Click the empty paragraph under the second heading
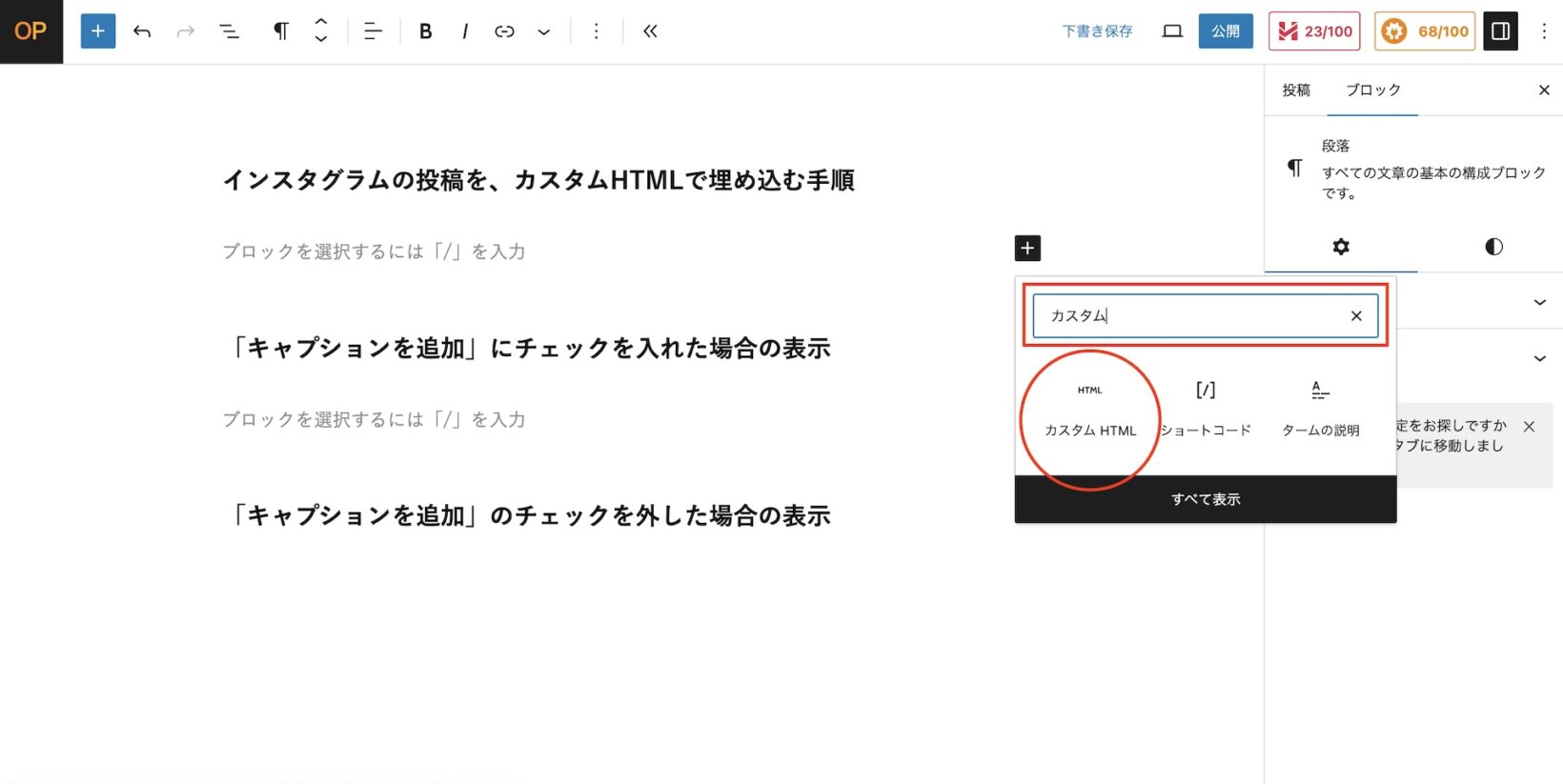 click(374, 419)
